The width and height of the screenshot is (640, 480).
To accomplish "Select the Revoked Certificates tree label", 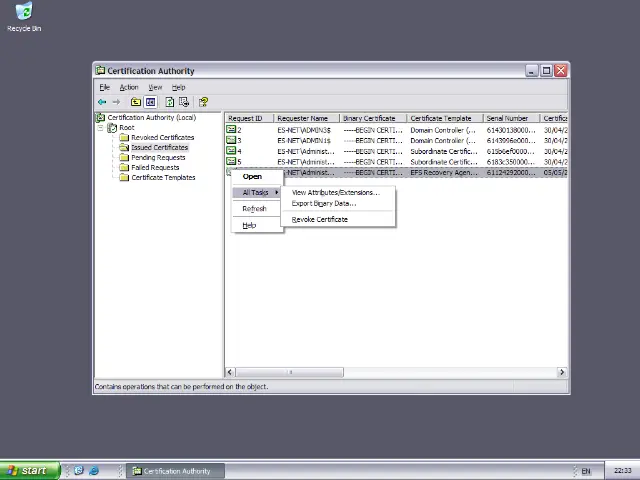I will [162, 138].
